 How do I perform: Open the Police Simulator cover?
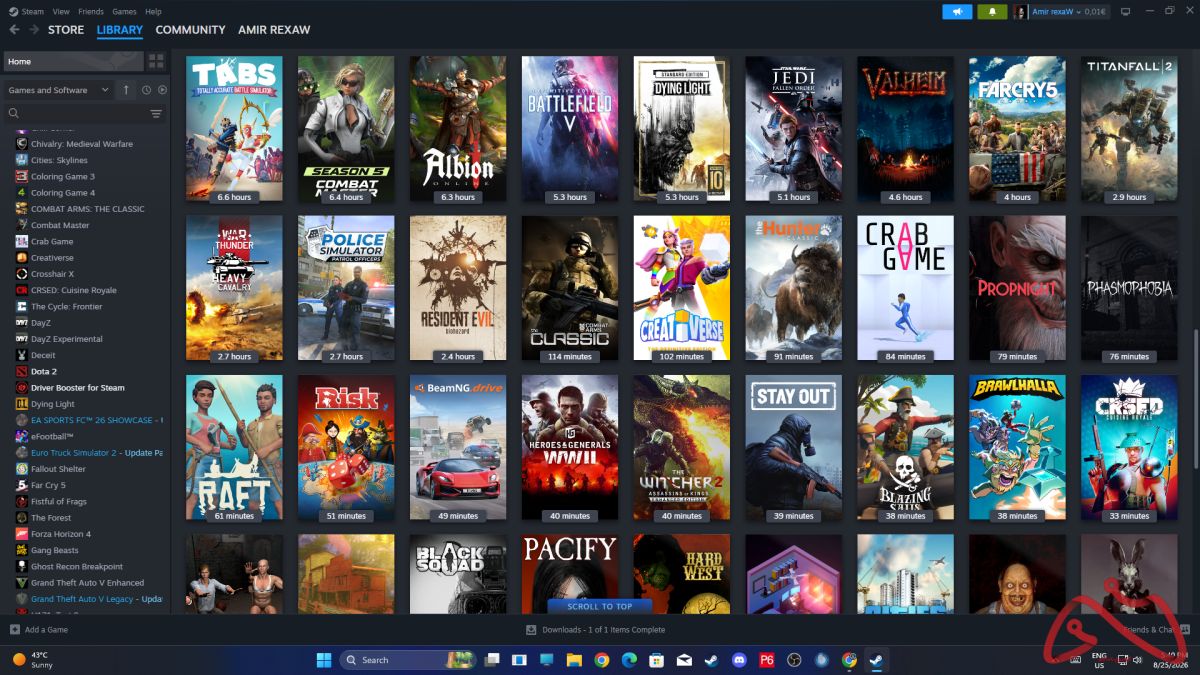[x=346, y=288]
